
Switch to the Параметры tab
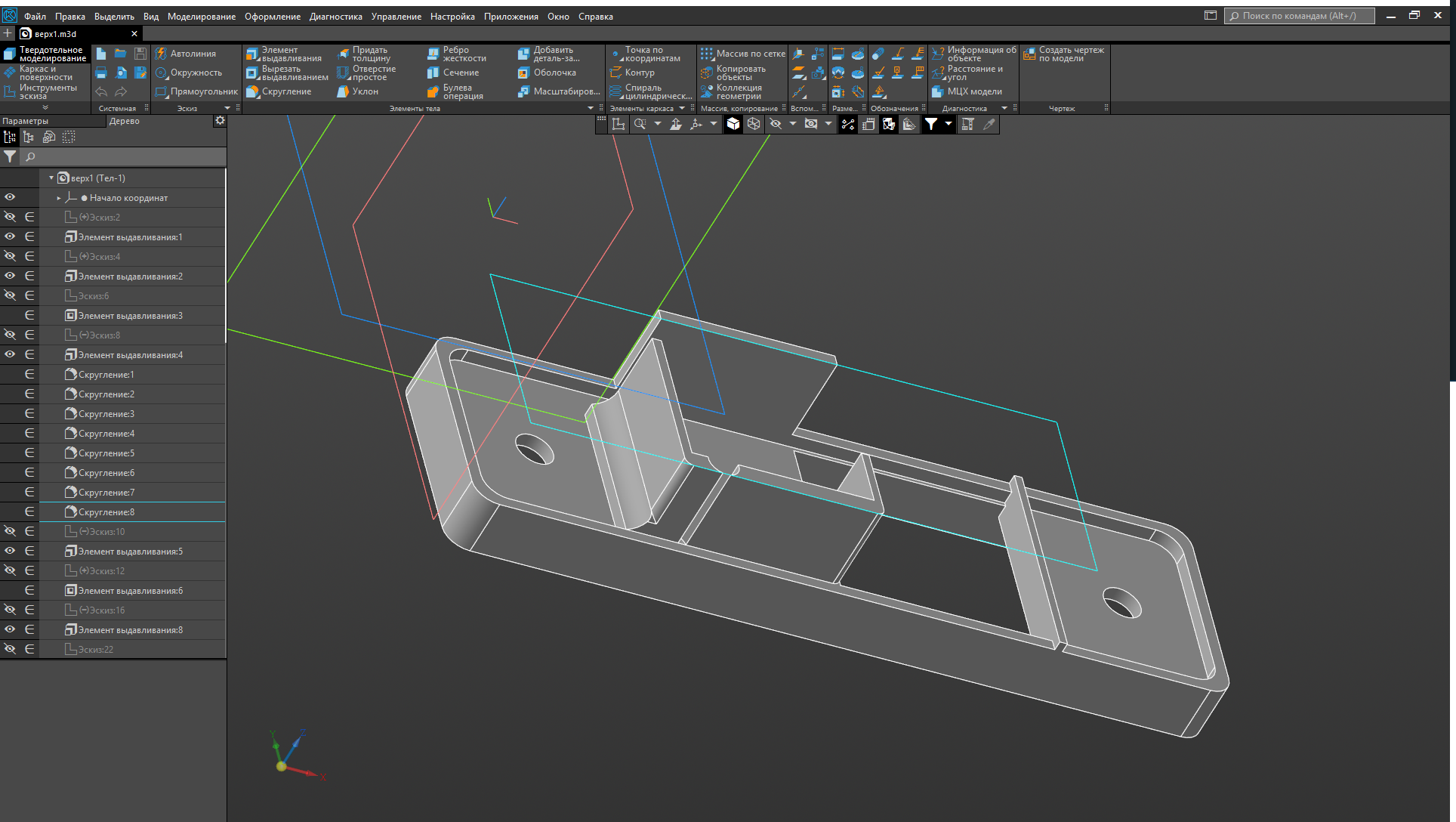[x=26, y=121]
